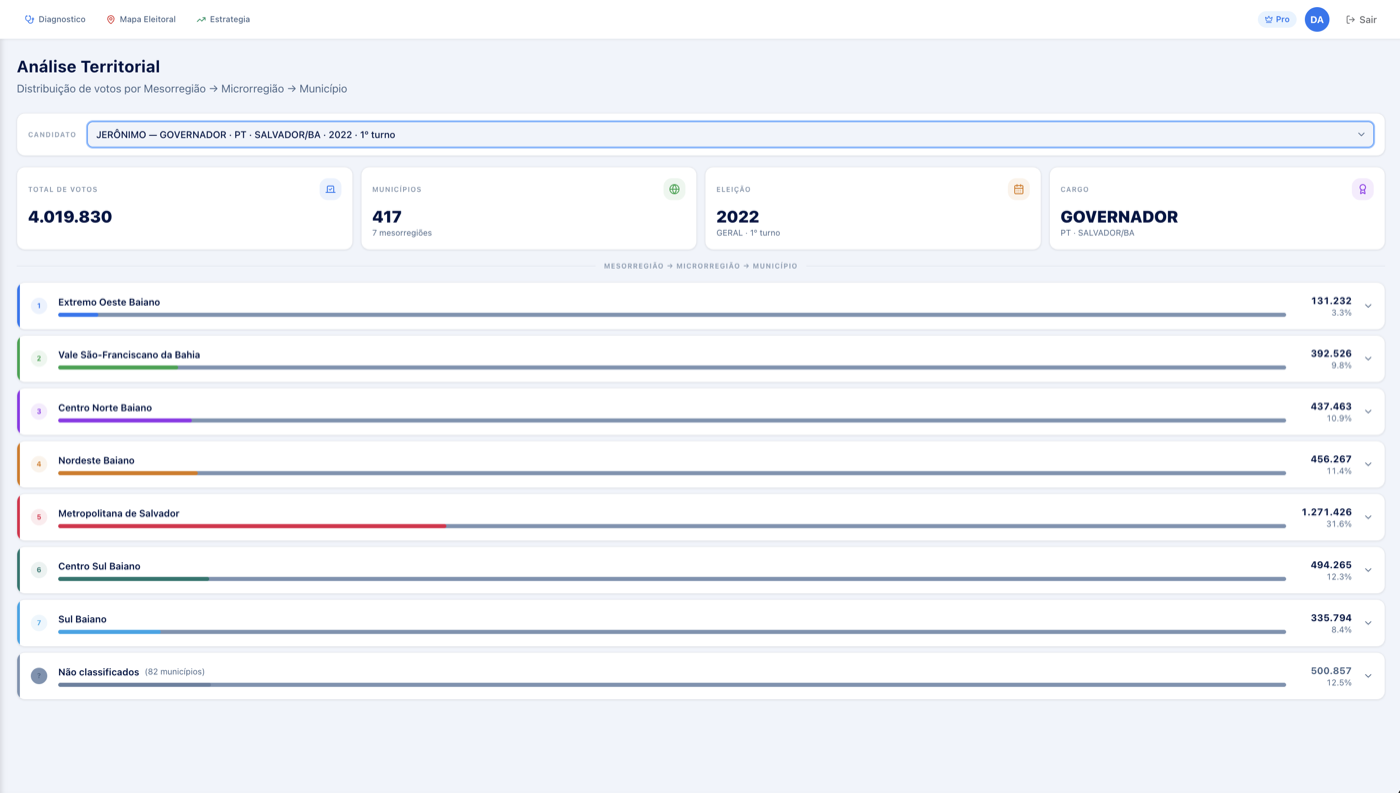Open the Candidato selection dropdown
This screenshot has height=793, width=1400.
click(x=730, y=134)
